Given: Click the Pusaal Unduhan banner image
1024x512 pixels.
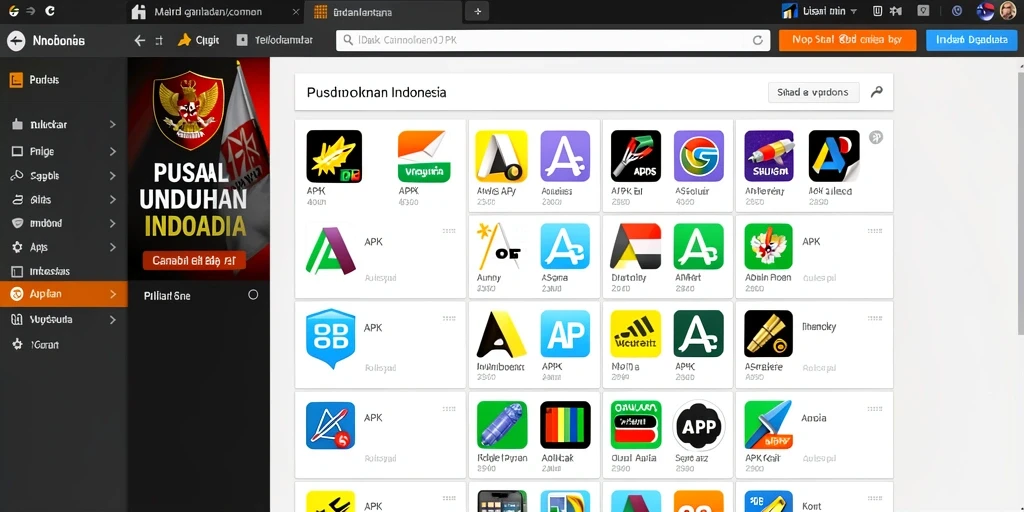Looking at the screenshot, I should point(199,168).
